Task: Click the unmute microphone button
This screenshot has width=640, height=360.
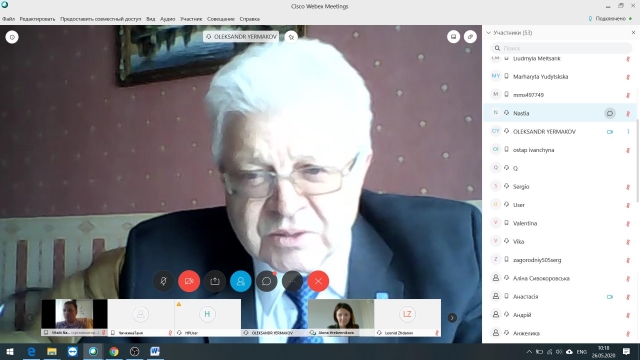Action: [163, 281]
